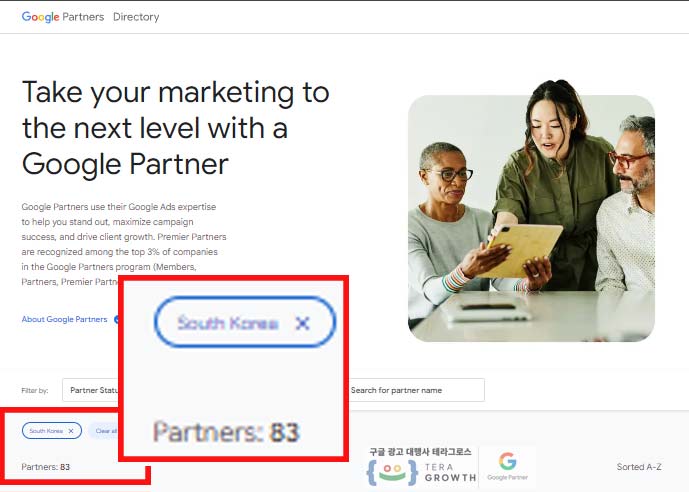The image size is (689, 492).
Task: Focus the Search for partner name field
Action: pos(417,390)
